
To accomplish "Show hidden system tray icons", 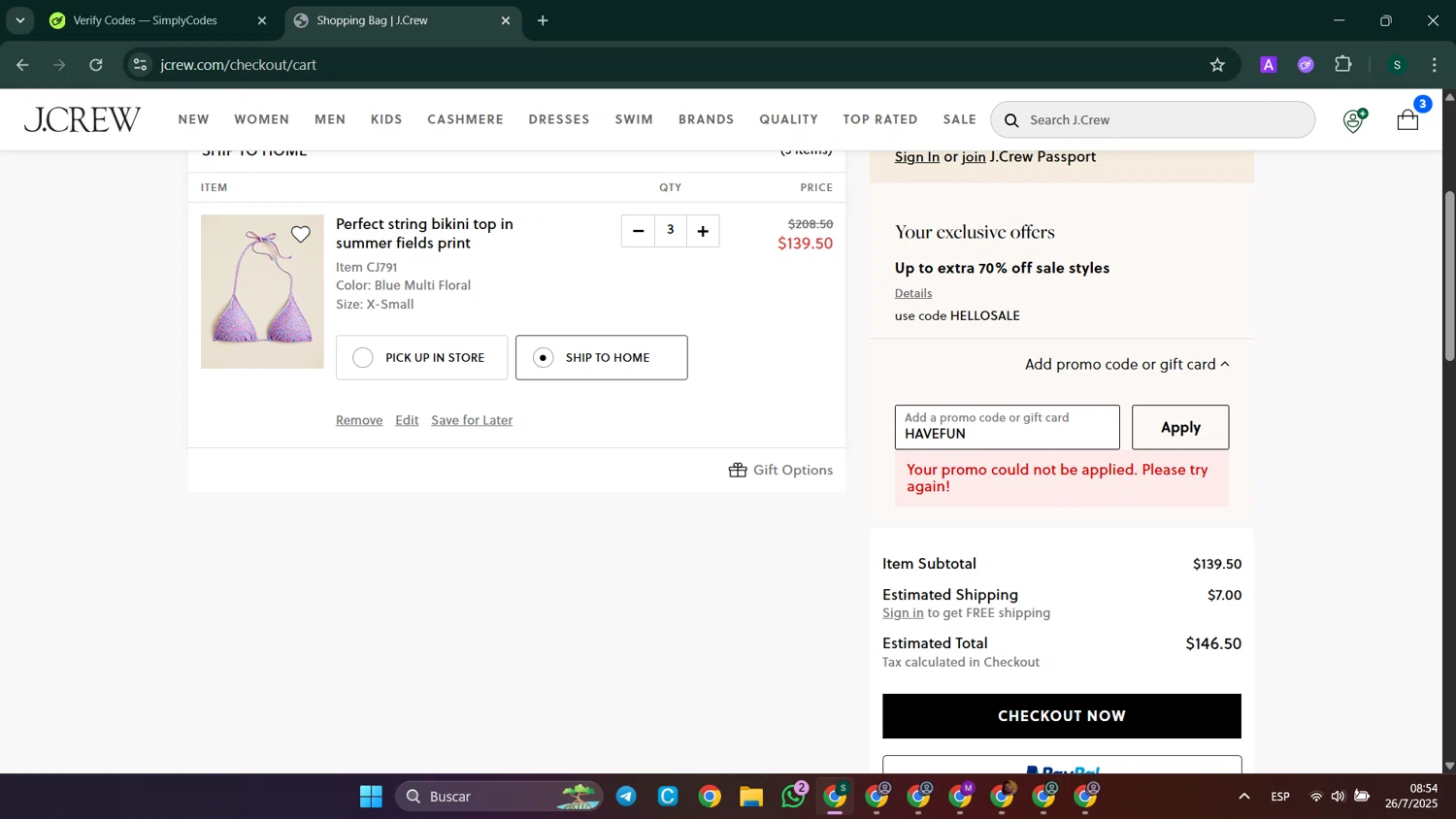I will click(1243, 797).
